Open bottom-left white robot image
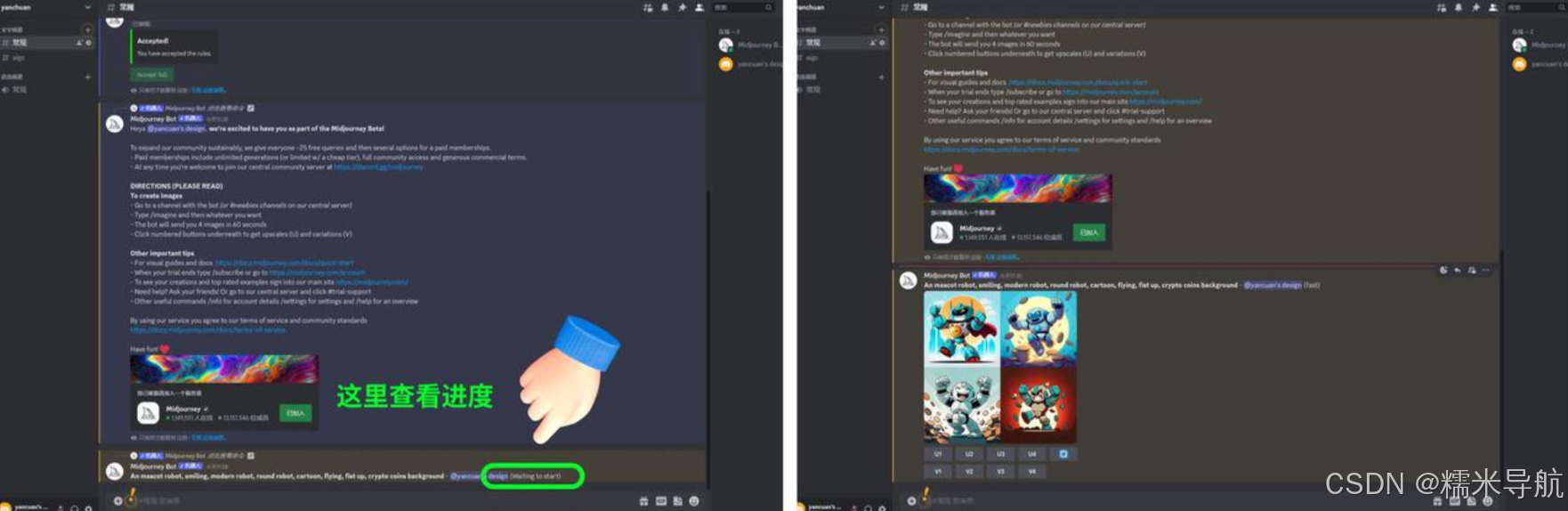The image size is (1568, 511). (x=962, y=404)
